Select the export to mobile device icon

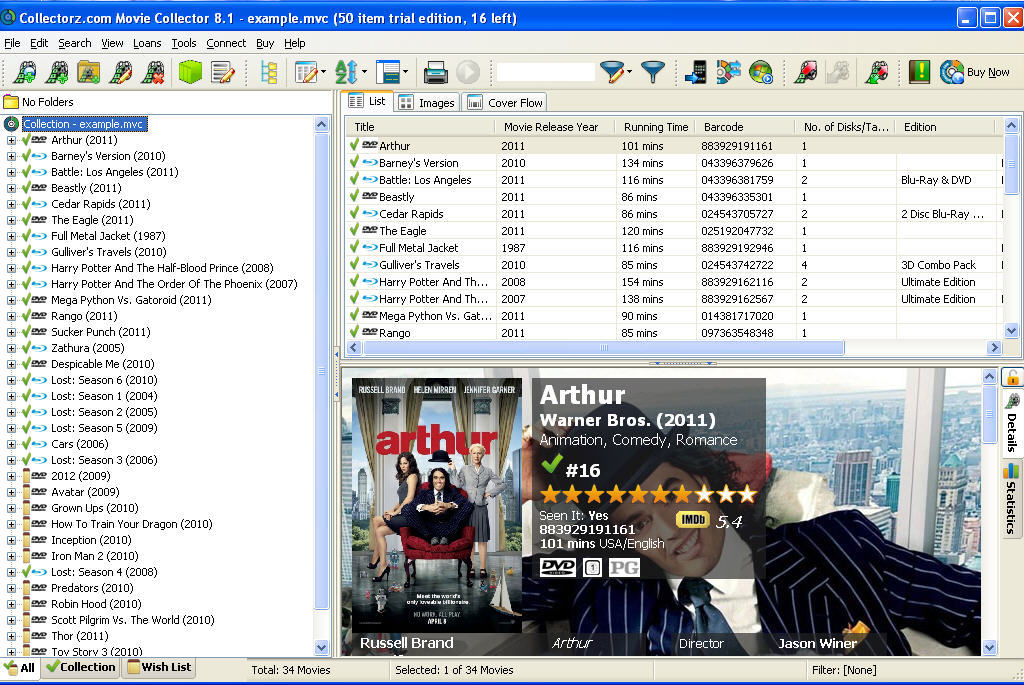[x=695, y=72]
